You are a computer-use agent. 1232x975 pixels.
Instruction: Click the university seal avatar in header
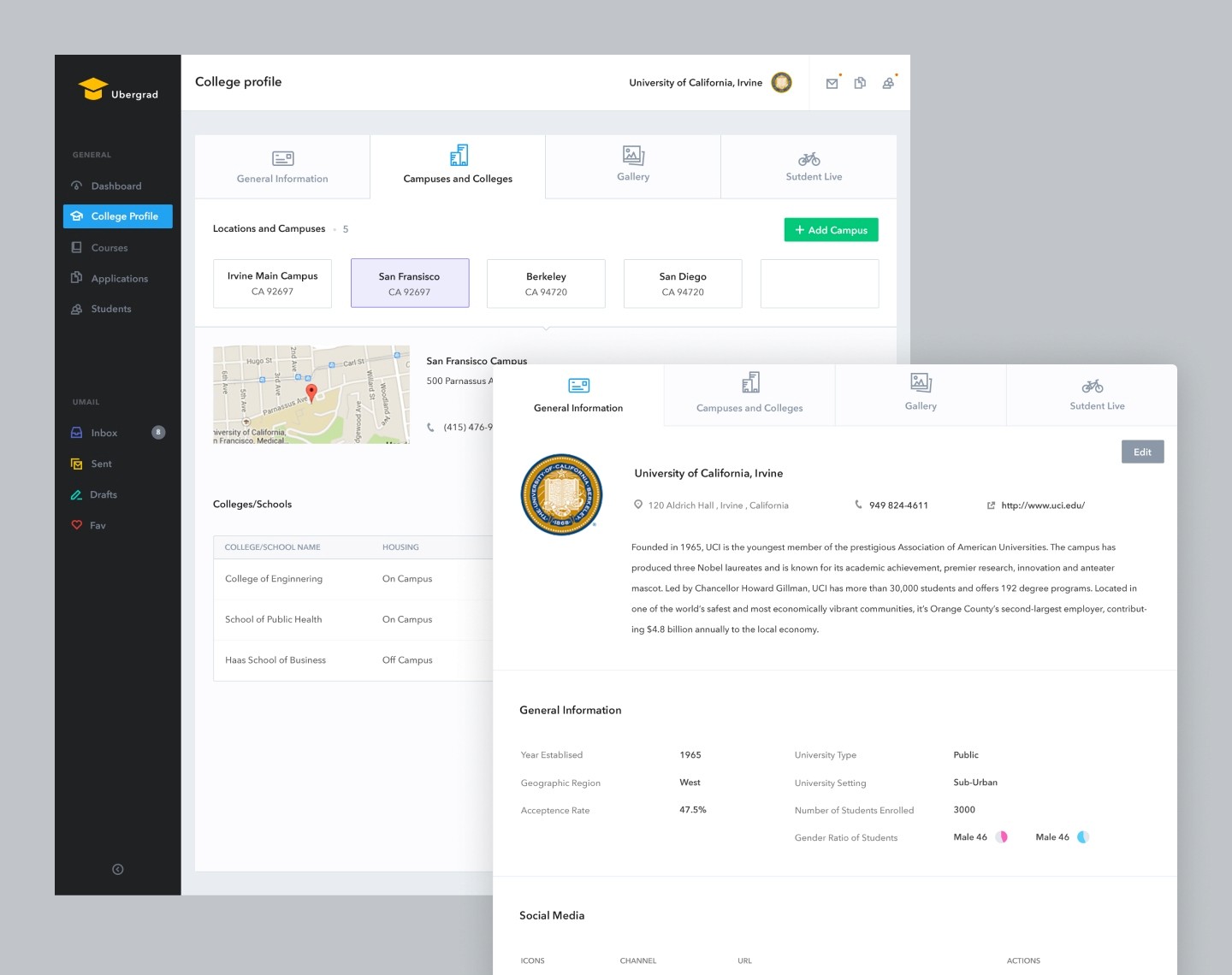[x=781, y=82]
